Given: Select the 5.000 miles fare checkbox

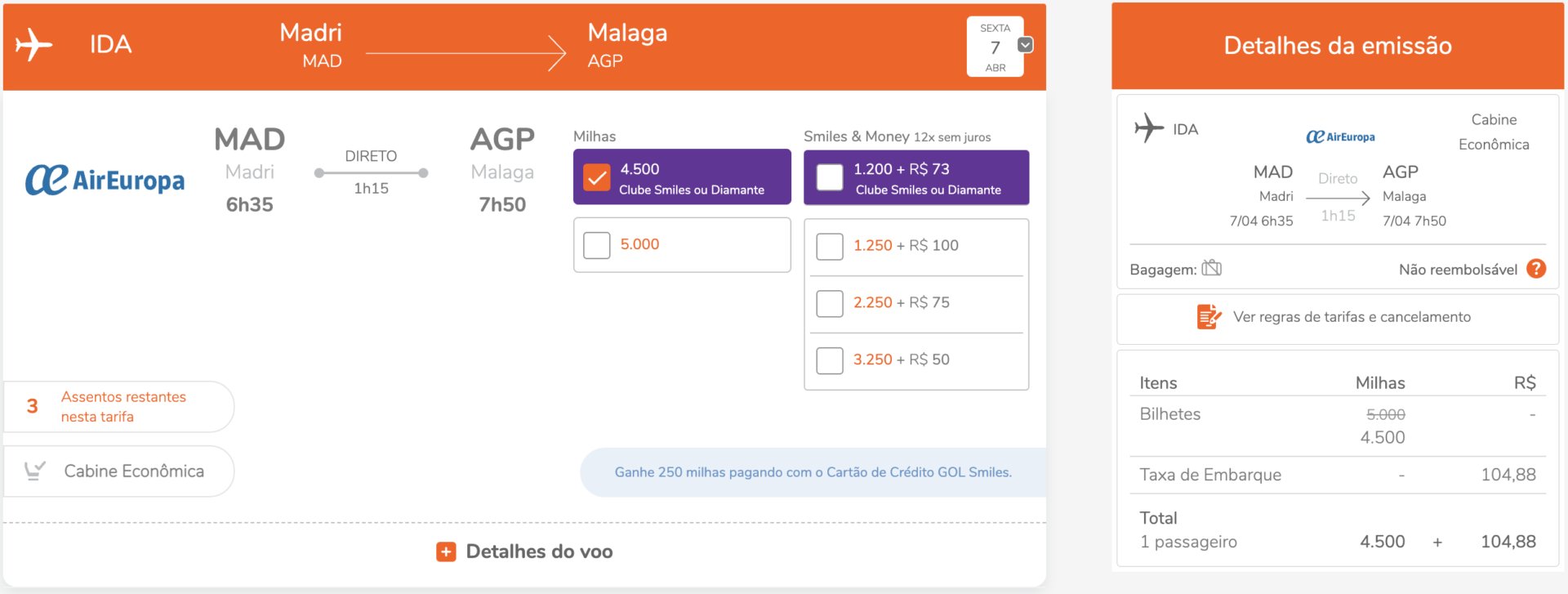Looking at the screenshot, I should 597,245.
